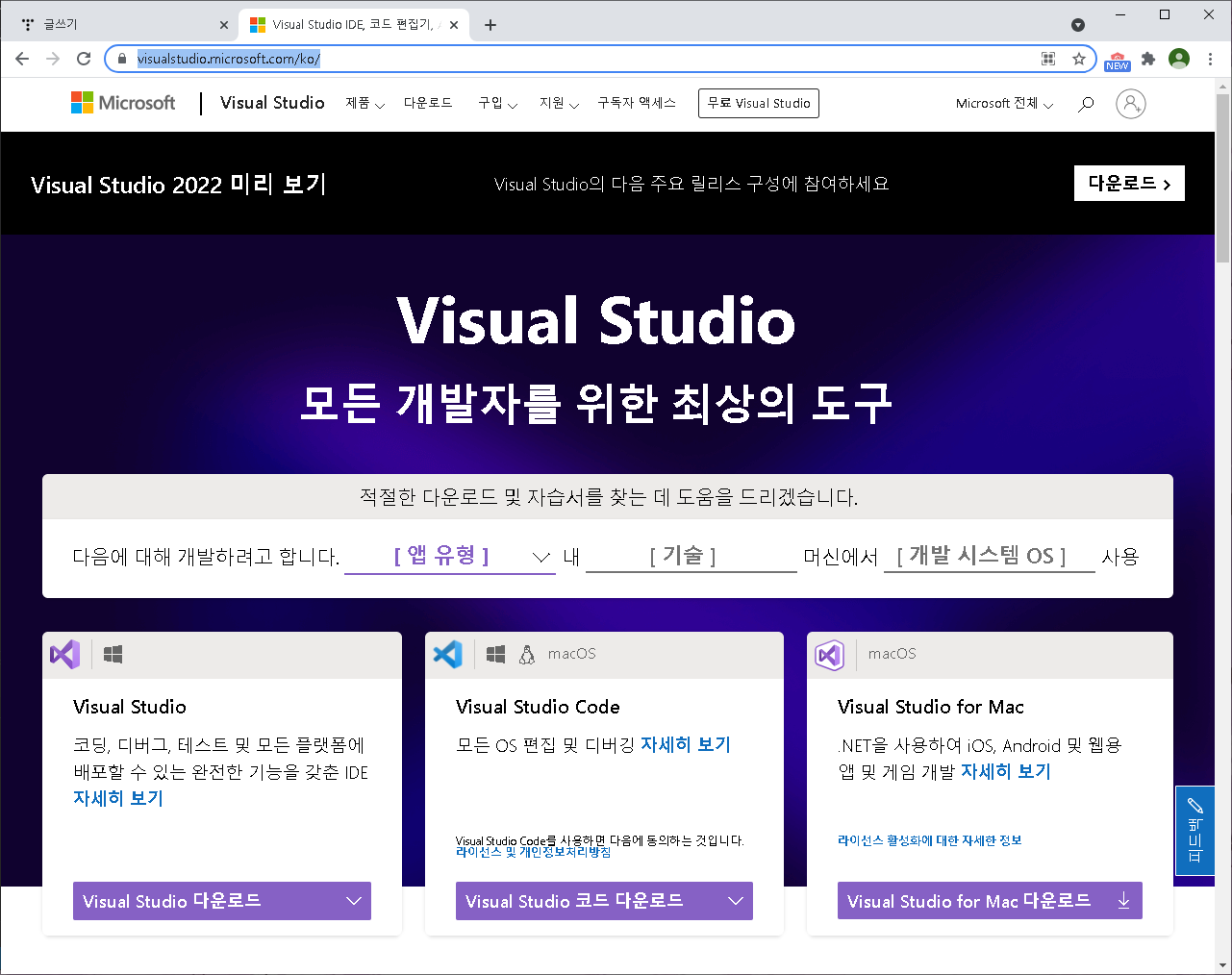
Task: Close the Visual Studio IDE tab
Action: [454, 25]
